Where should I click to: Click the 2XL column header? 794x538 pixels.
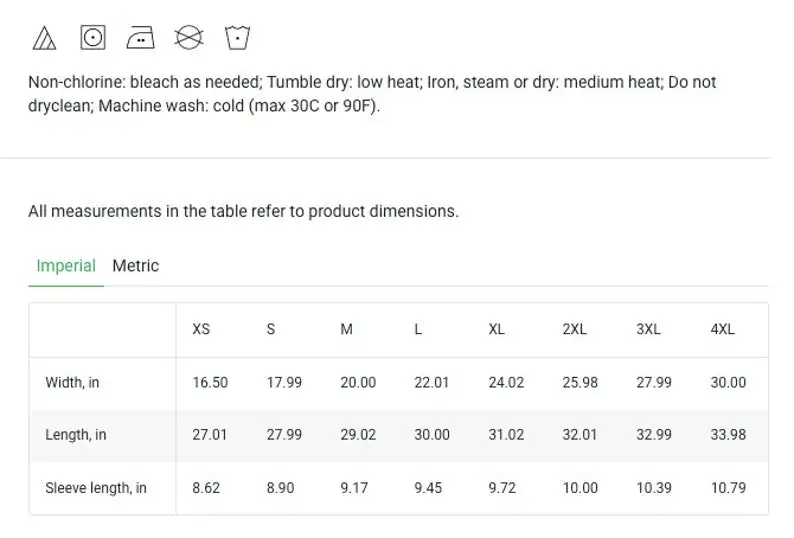[574, 329]
